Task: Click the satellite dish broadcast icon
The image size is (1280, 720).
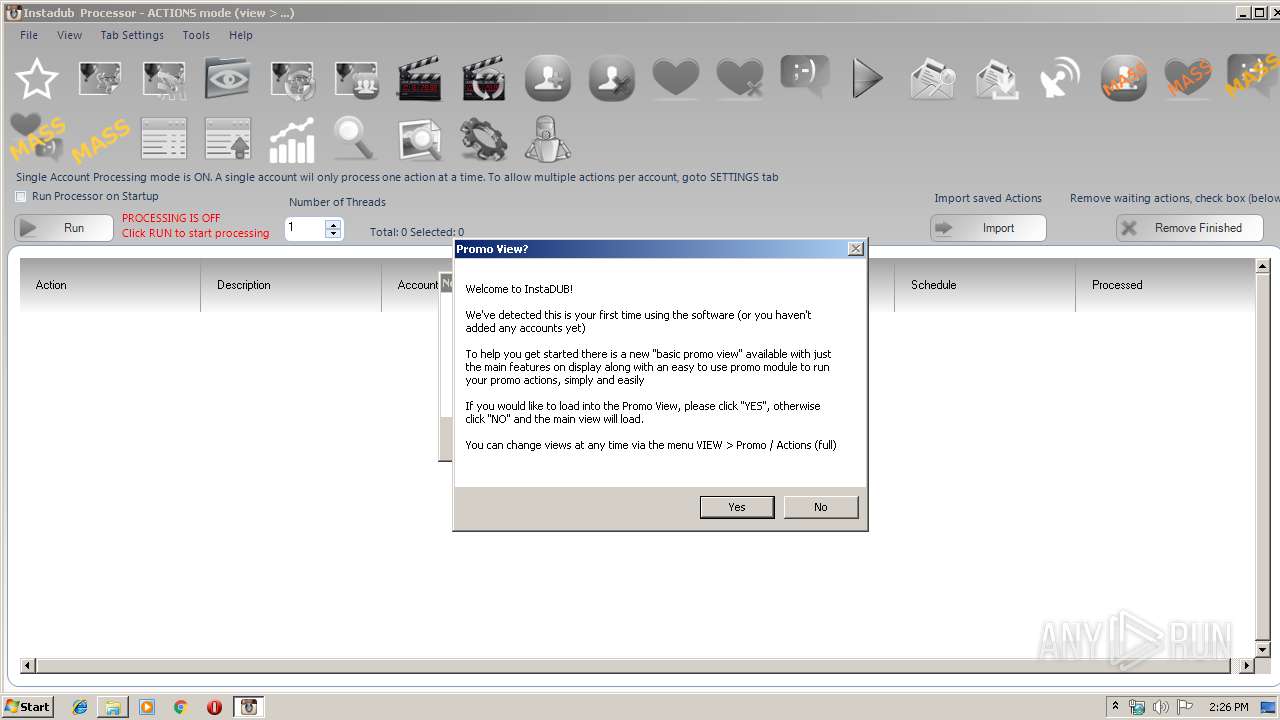Action: (x=1059, y=78)
